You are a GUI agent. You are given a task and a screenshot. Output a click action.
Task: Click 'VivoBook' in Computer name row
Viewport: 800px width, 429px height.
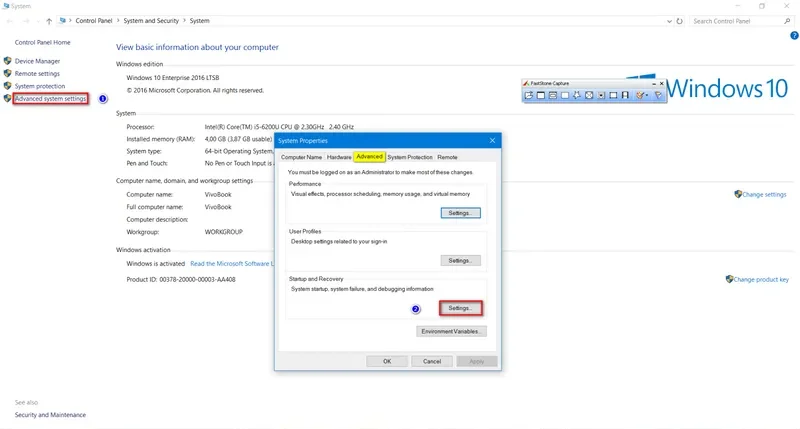coord(218,194)
